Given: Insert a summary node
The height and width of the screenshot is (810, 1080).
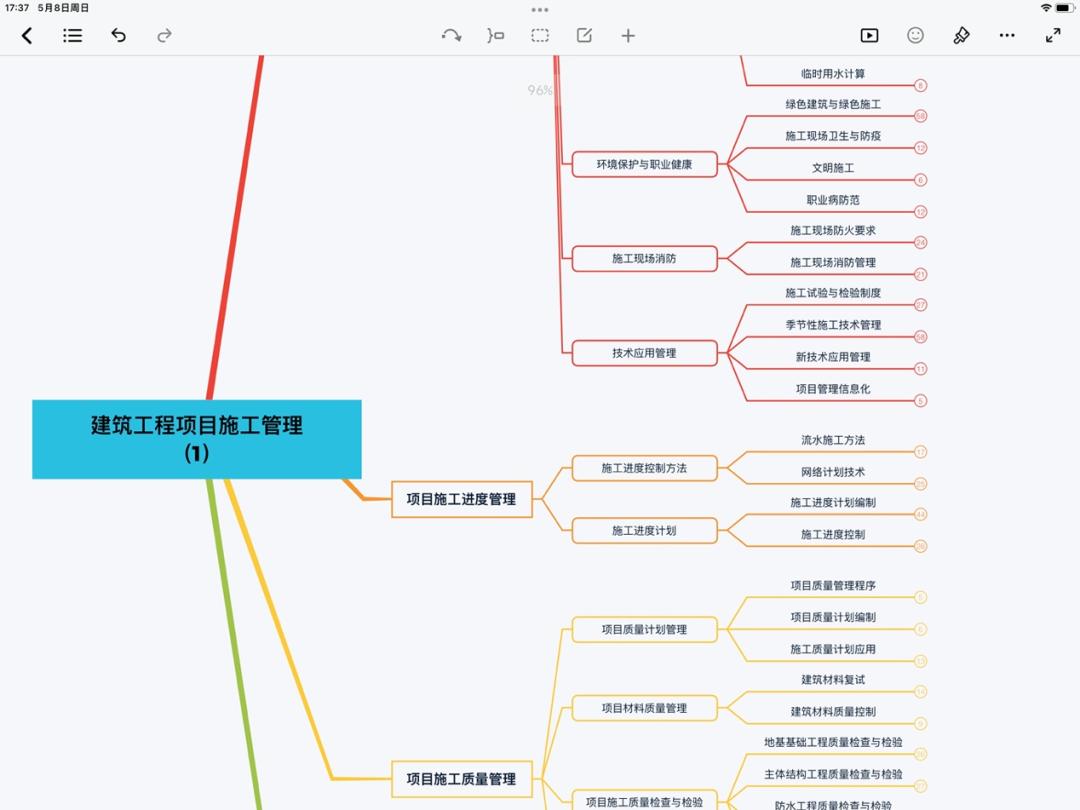Looking at the screenshot, I should point(494,35).
